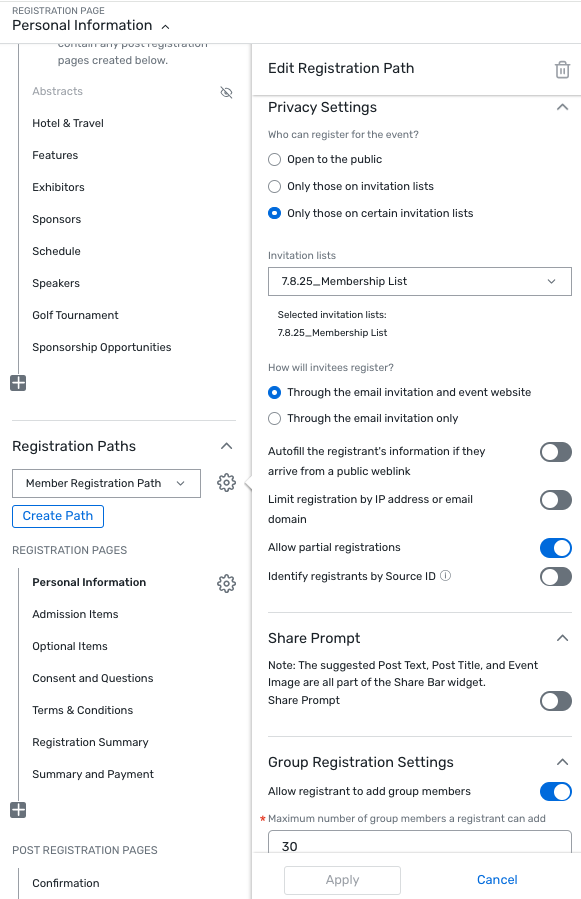The width and height of the screenshot is (581, 899).
Task: Disable Allow partial registrations toggle
Action: [x=556, y=548]
